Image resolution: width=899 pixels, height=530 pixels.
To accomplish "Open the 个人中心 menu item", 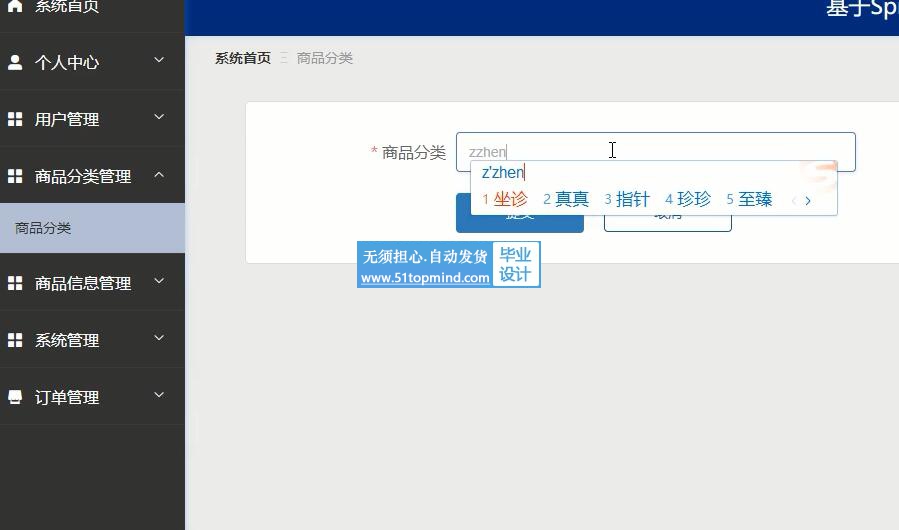I will click(92, 61).
